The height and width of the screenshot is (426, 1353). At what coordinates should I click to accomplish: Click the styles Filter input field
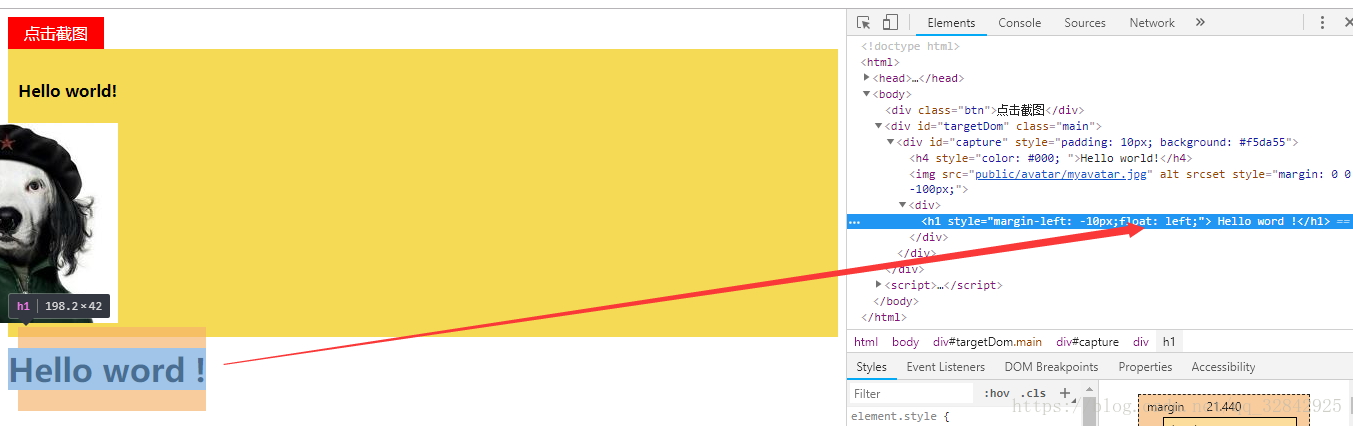(911, 394)
